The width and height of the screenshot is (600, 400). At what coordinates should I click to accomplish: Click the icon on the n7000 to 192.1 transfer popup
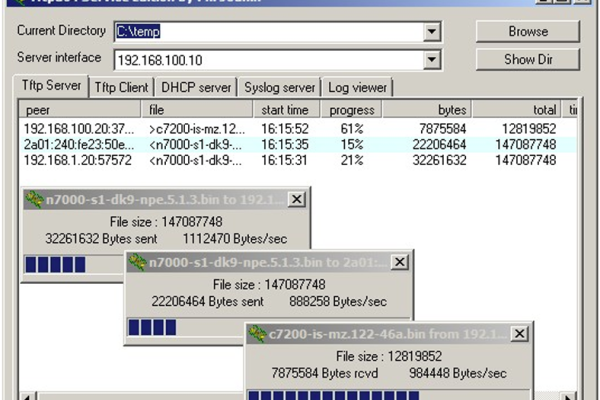click(x=35, y=199)
